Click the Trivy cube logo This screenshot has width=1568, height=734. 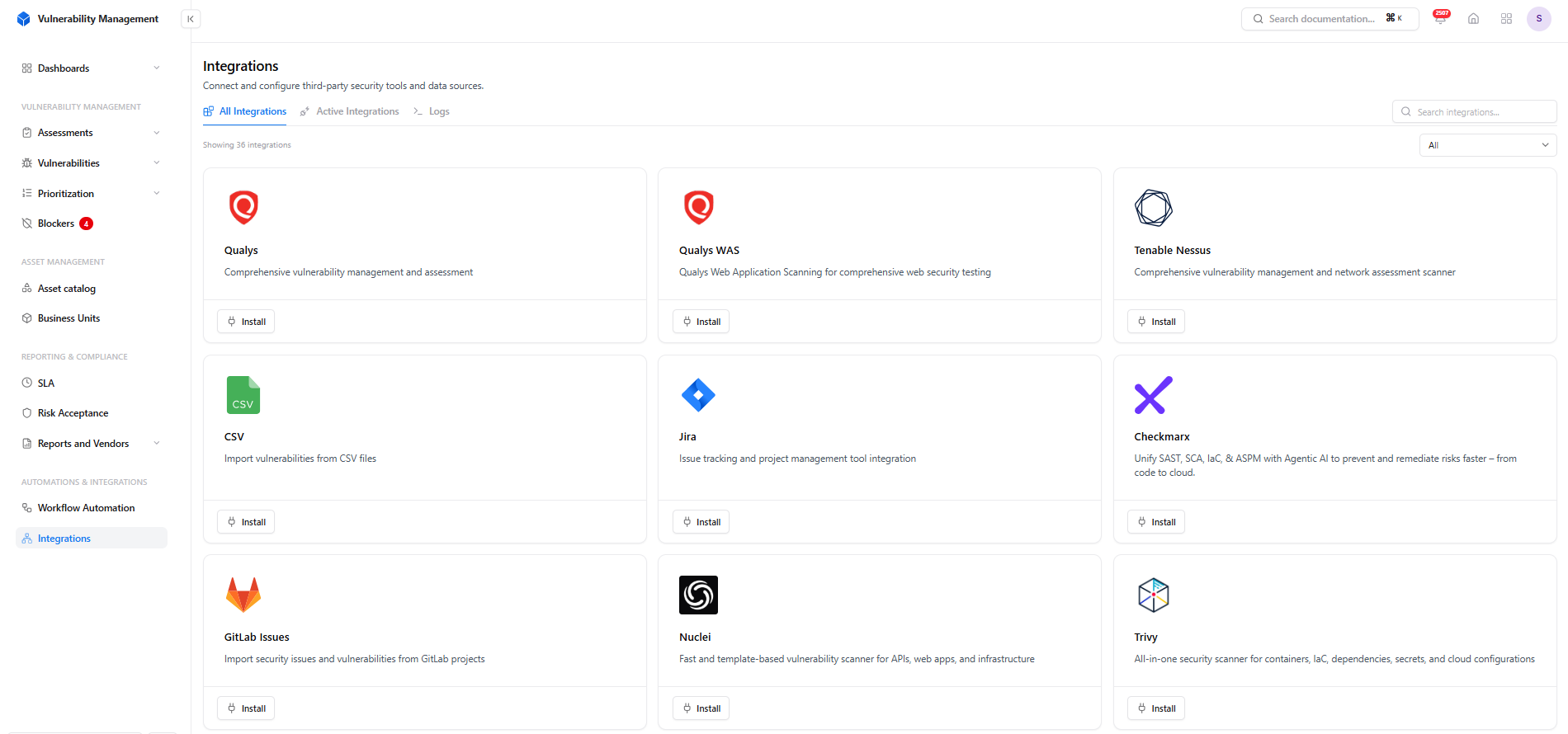point(1153,595)
